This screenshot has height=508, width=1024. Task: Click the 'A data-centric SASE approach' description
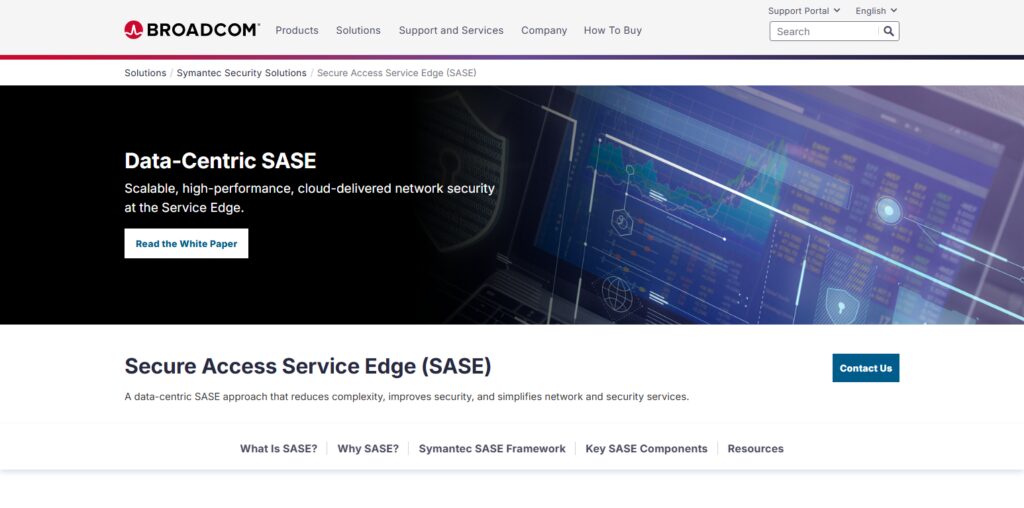[406, 396]
